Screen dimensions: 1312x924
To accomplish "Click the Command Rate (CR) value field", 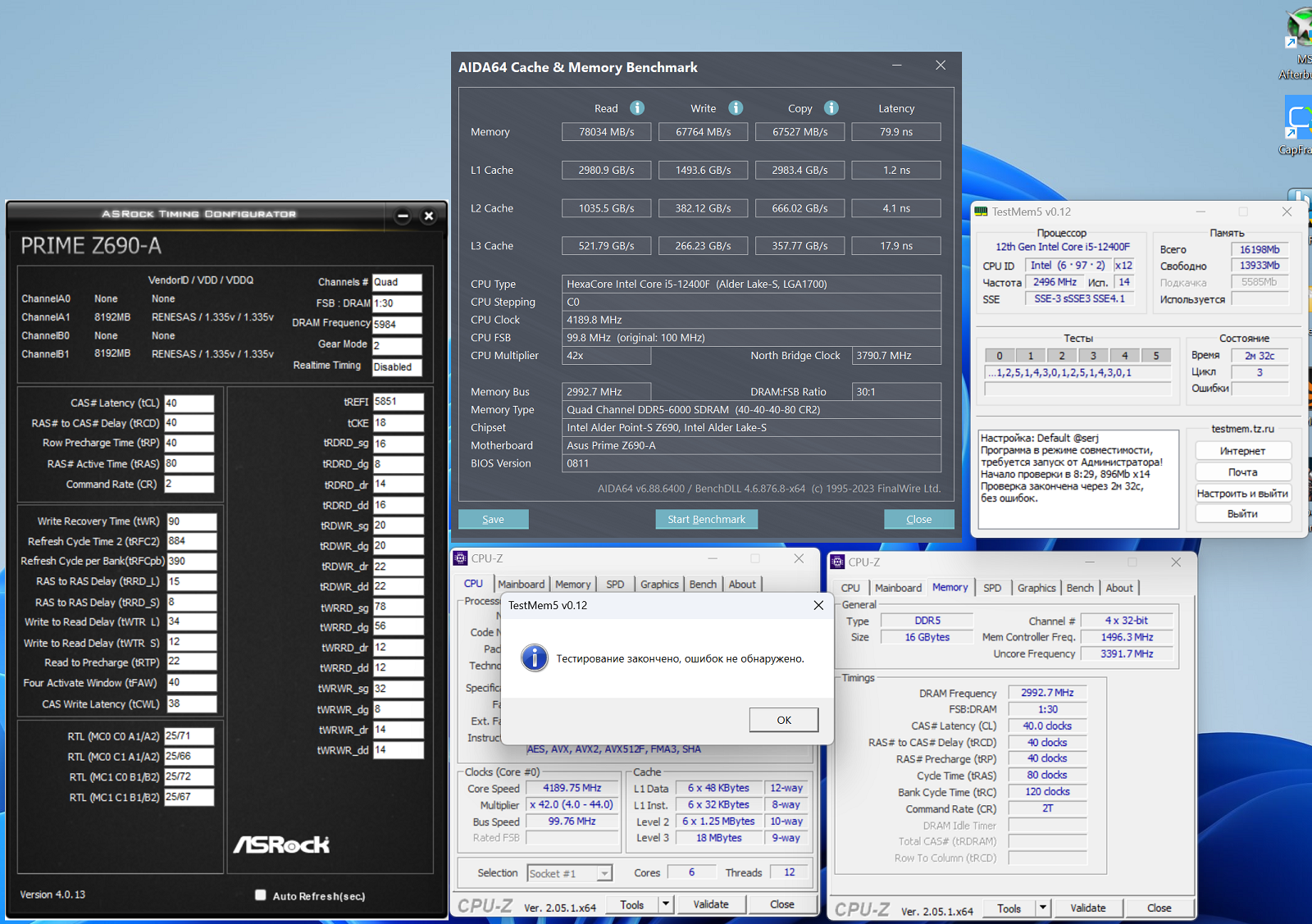I will coord(189,484).
